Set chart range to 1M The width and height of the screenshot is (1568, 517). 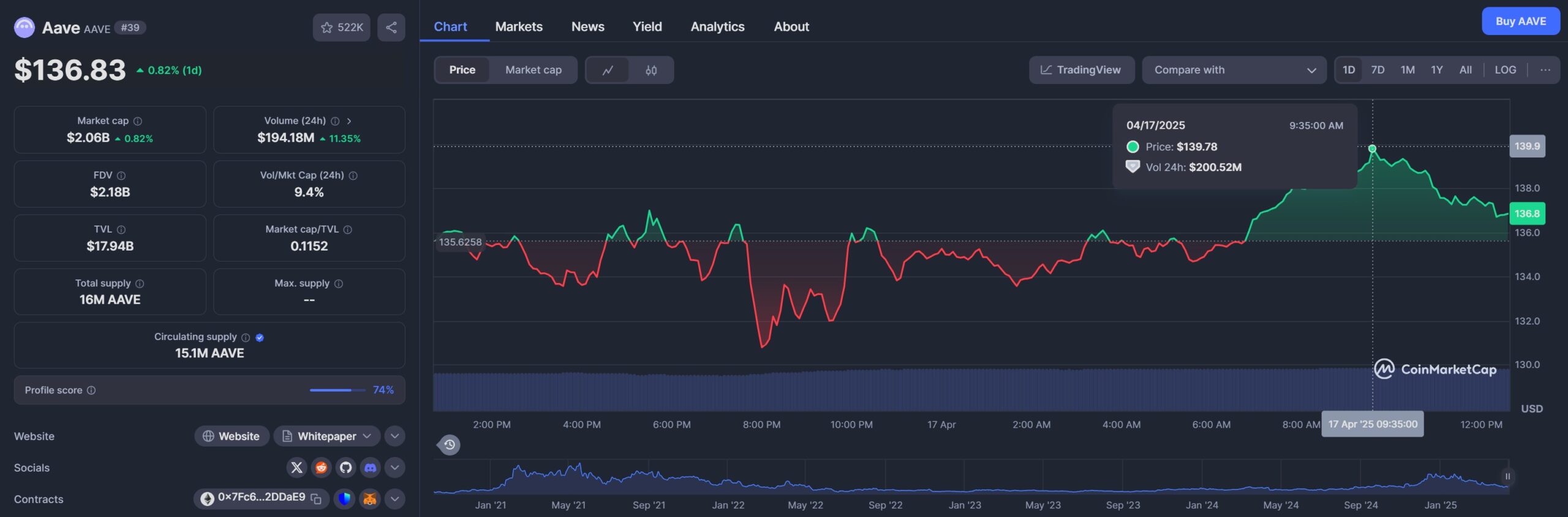(x=1408, y=70)
